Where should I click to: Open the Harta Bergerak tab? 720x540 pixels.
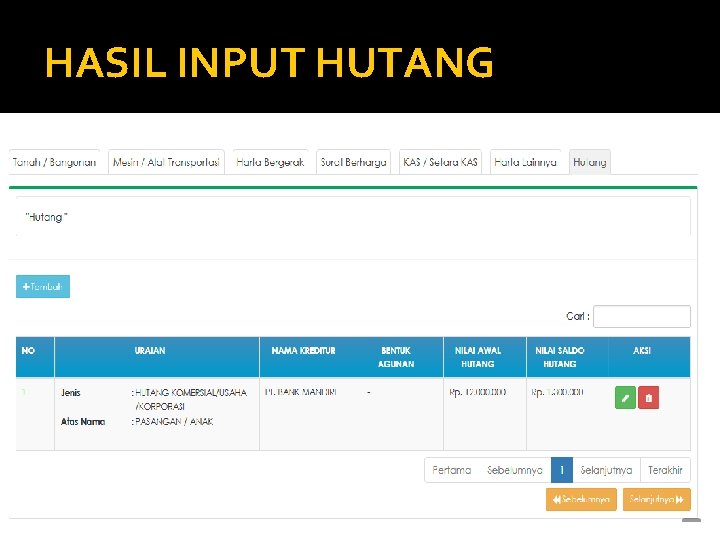click(x=270, y=162)
